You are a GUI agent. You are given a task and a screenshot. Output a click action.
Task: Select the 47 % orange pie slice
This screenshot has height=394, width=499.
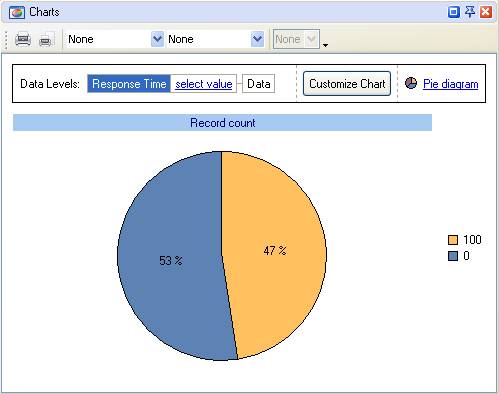coord(275,250)
